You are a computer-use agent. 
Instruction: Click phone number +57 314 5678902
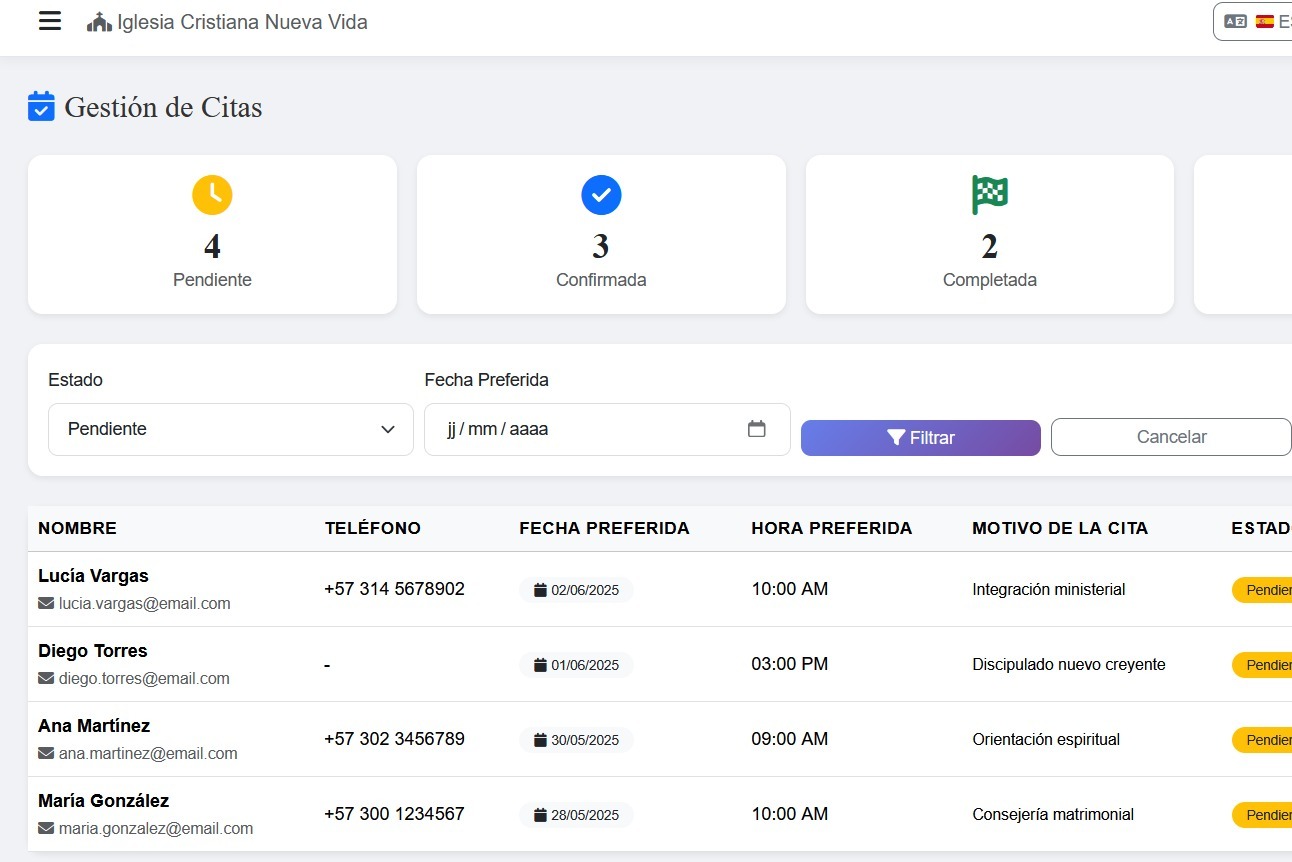394,589
